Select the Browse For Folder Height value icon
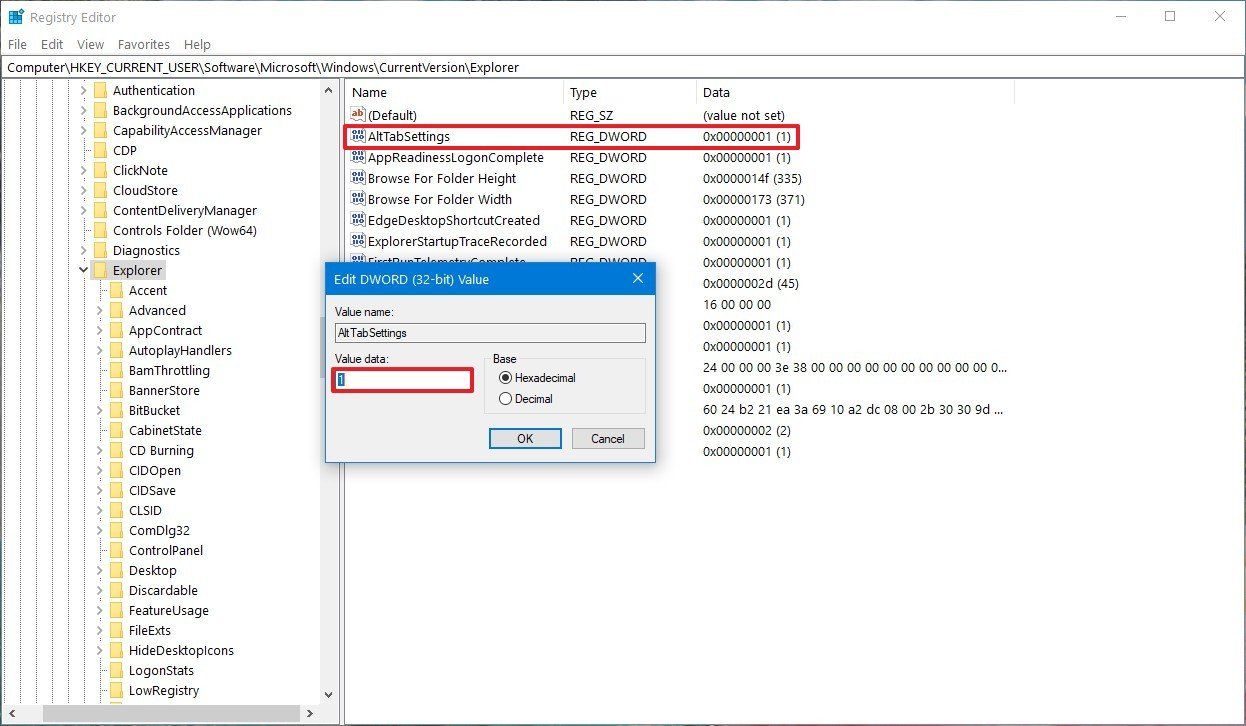This screenshot has width=1246, height=726. tap(359, 178)
